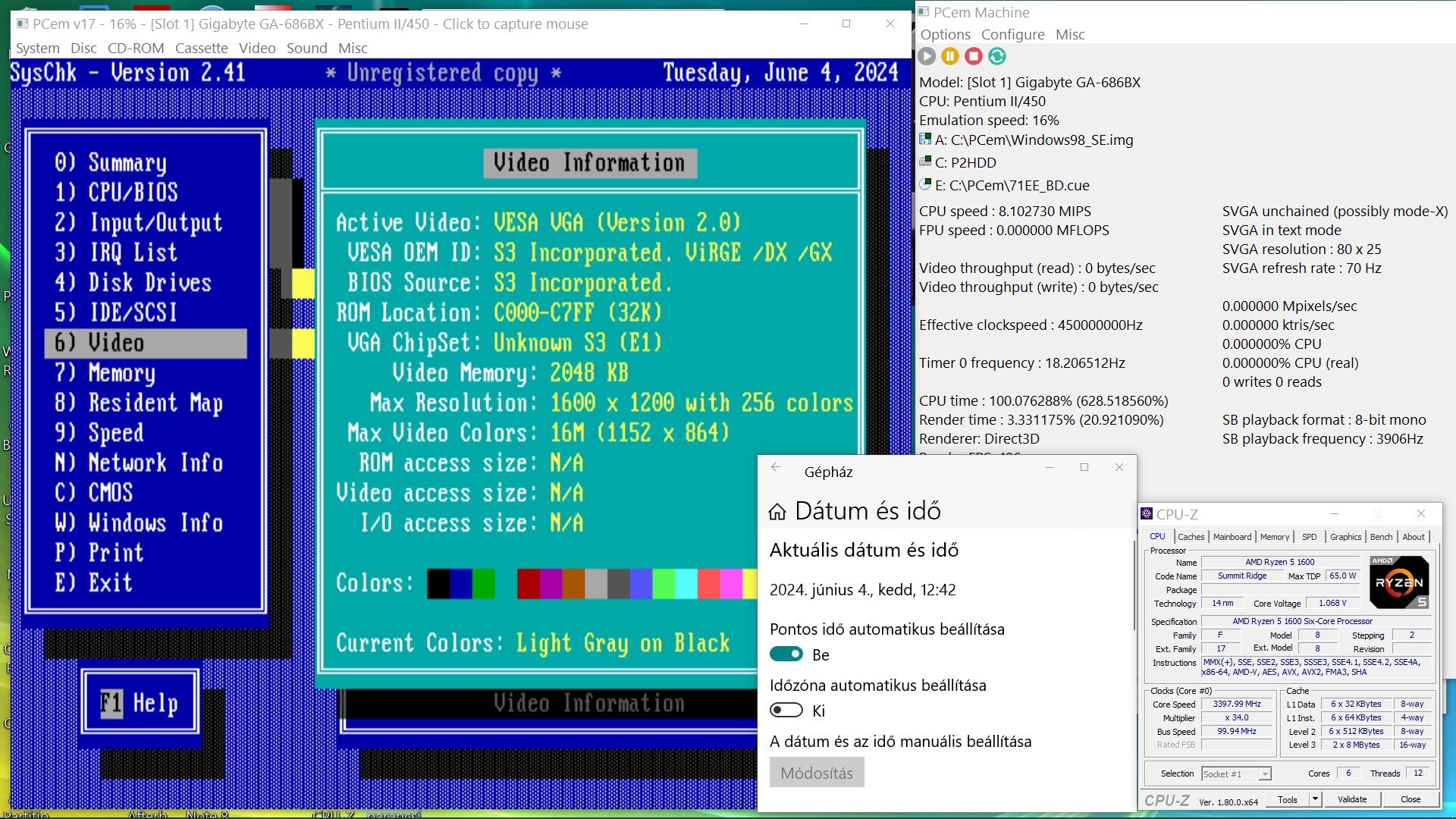The width and height of the screenshot is (1456, 819).
Task: Select 1) CPU/BIOS in SysChk menu
Action: pos(116,193)
